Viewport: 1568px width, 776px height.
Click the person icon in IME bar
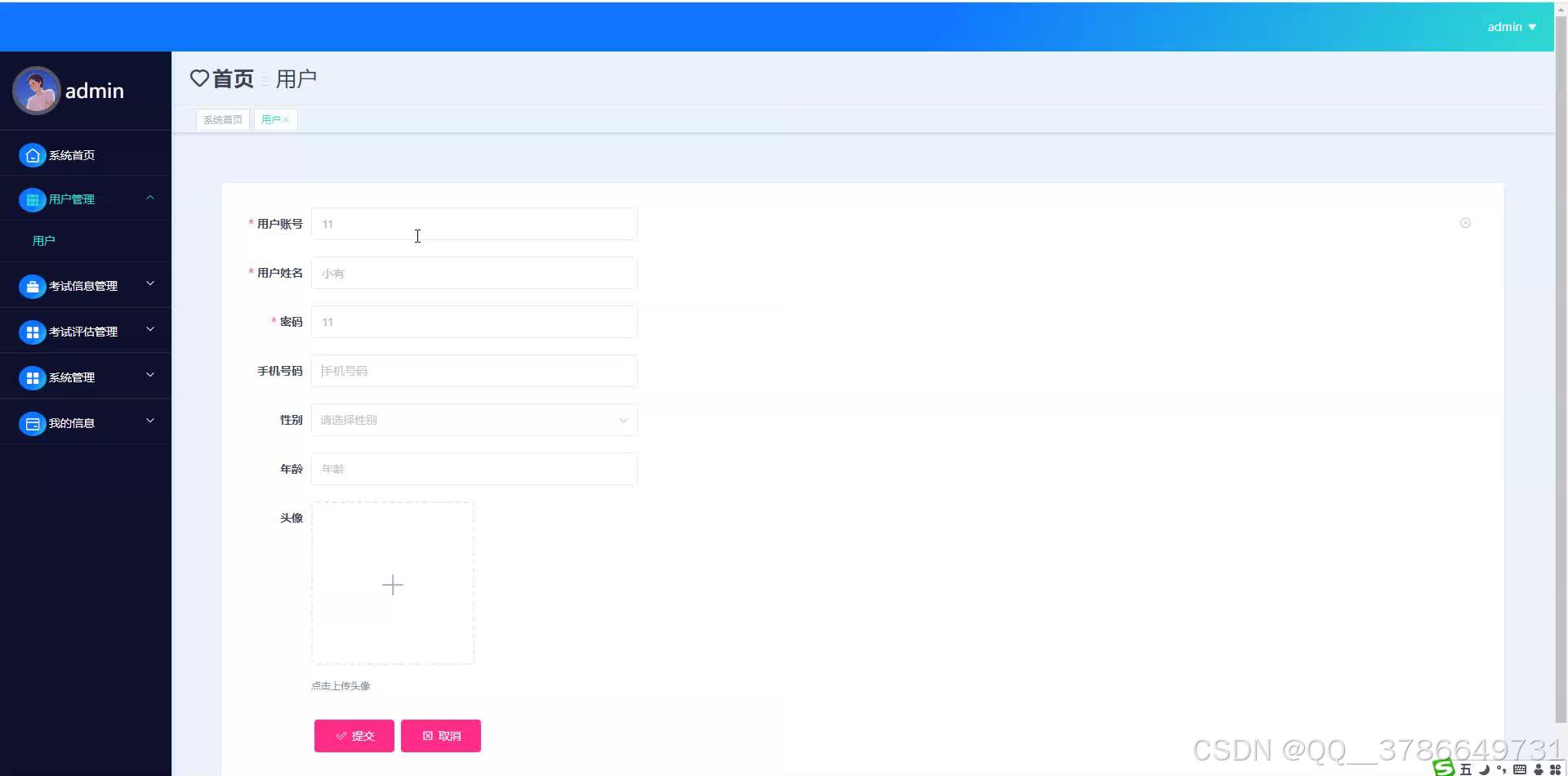[x=1539, y=769]
